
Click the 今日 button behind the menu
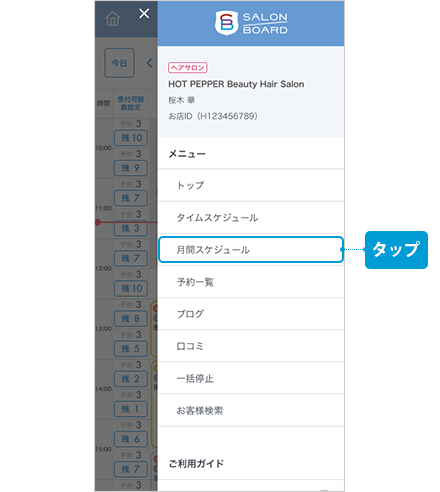119,63
